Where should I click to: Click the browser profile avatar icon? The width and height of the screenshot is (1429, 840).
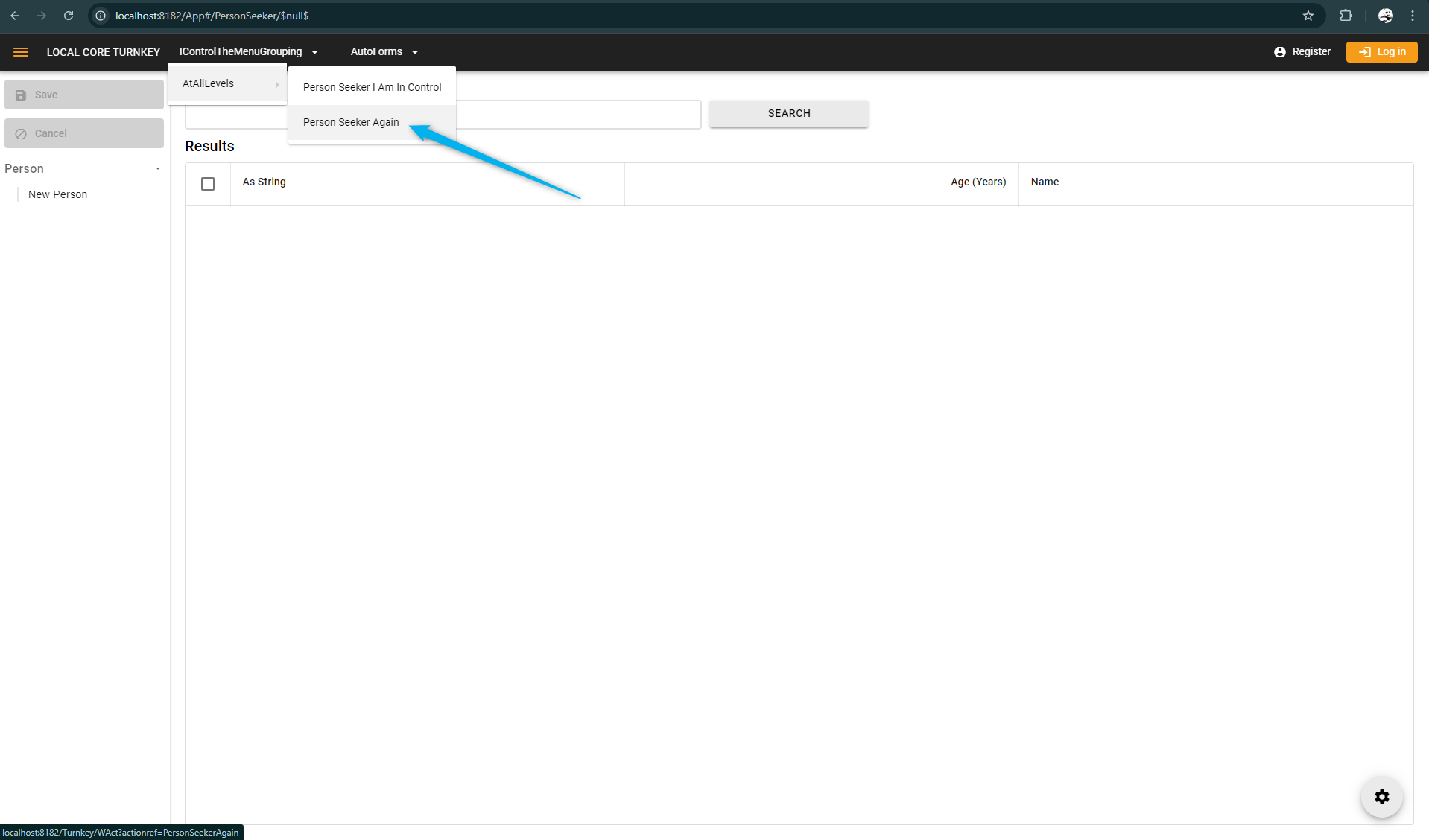pyautogui.click(x=1385, y=16)
